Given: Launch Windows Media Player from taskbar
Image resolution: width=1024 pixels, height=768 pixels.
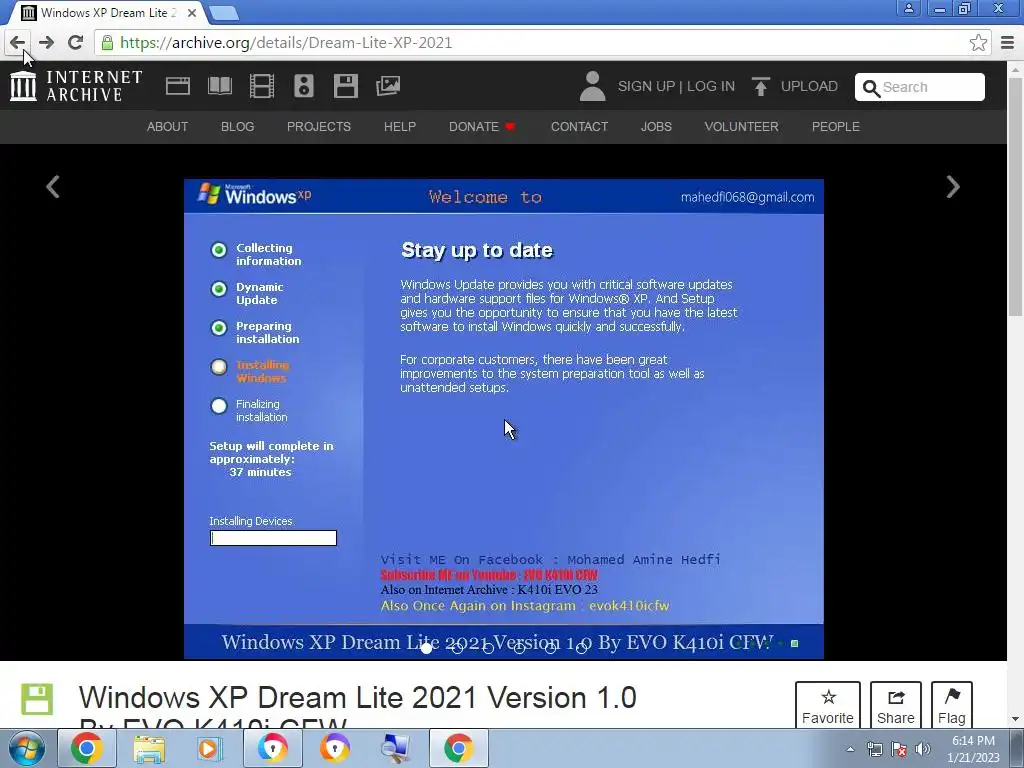Looking at the screenshot, I should pyautogui.click(x=210, y=748).
